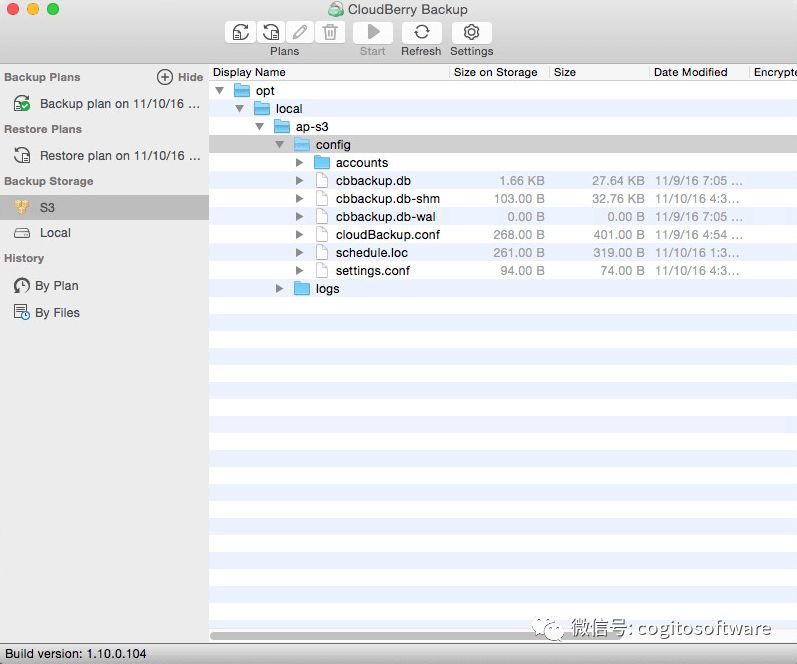The width and height of the screenshot is (797, 664).
Task: Click the Encrypted column header
Action: [774, 72]
